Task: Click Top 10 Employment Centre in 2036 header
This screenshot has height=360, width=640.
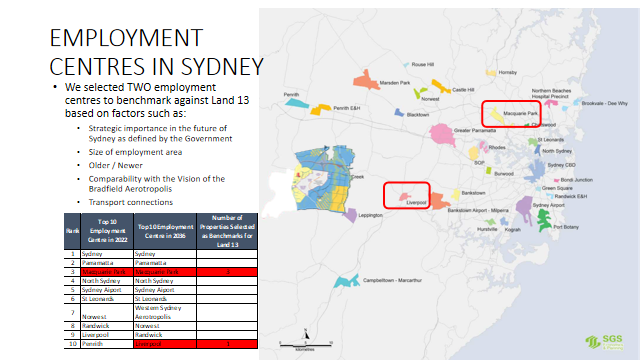Action: click(x=165, y=231)
